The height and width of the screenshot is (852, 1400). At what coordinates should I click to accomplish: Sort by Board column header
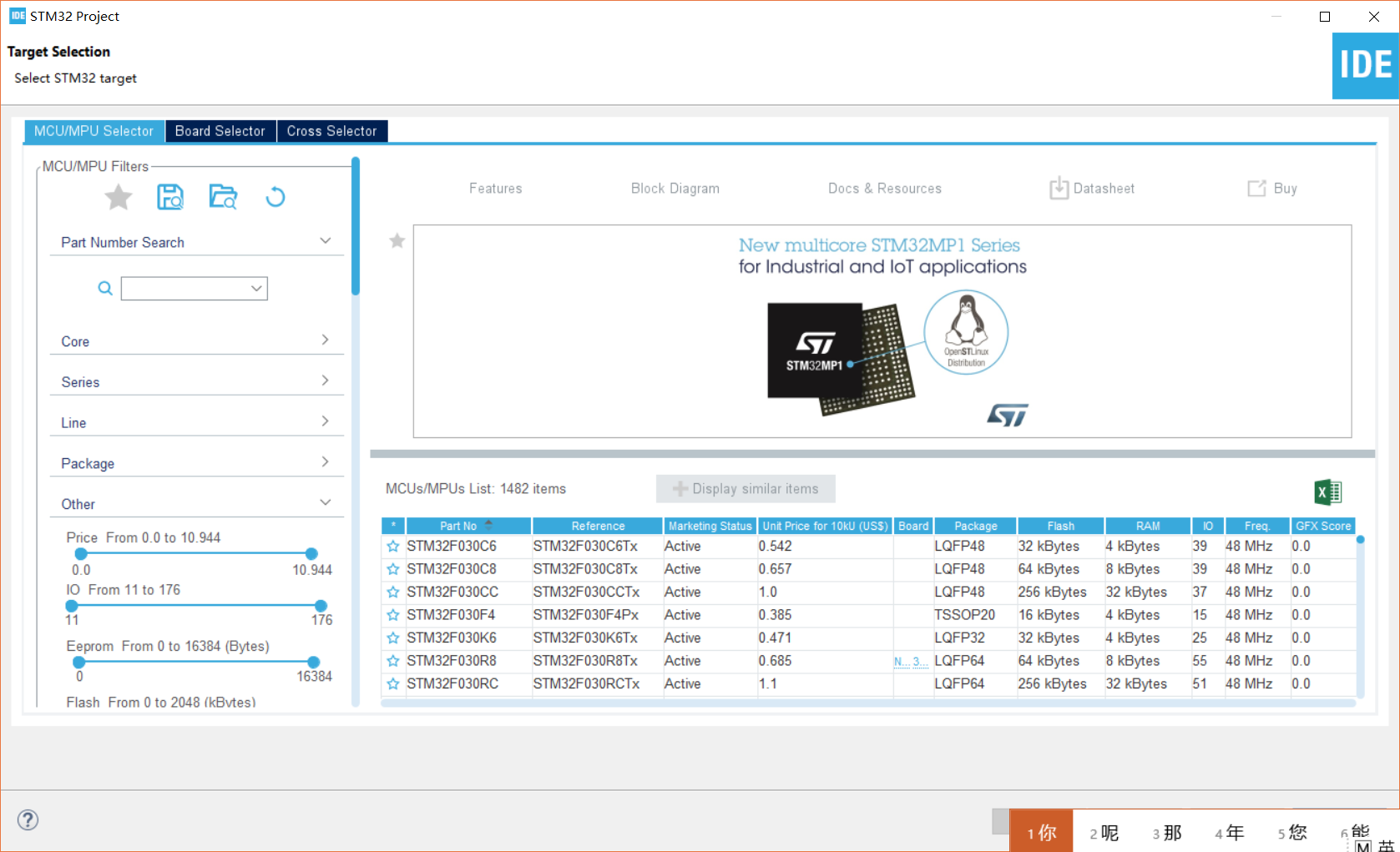pyautogui.click(x=913, y=526)
